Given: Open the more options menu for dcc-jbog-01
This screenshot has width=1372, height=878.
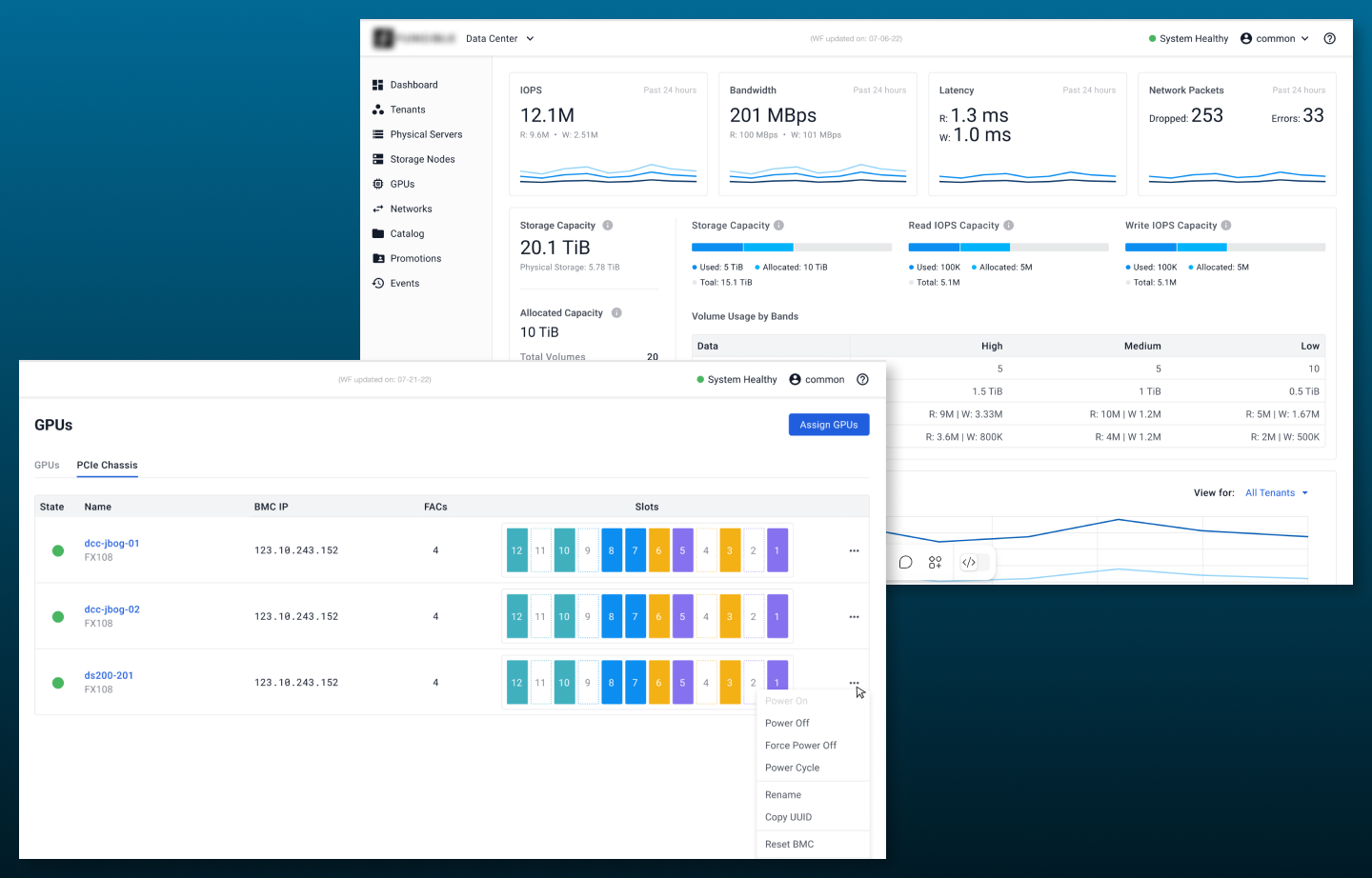Looking at the screenshot, I should pyautogui.click(x=854, y=550).
